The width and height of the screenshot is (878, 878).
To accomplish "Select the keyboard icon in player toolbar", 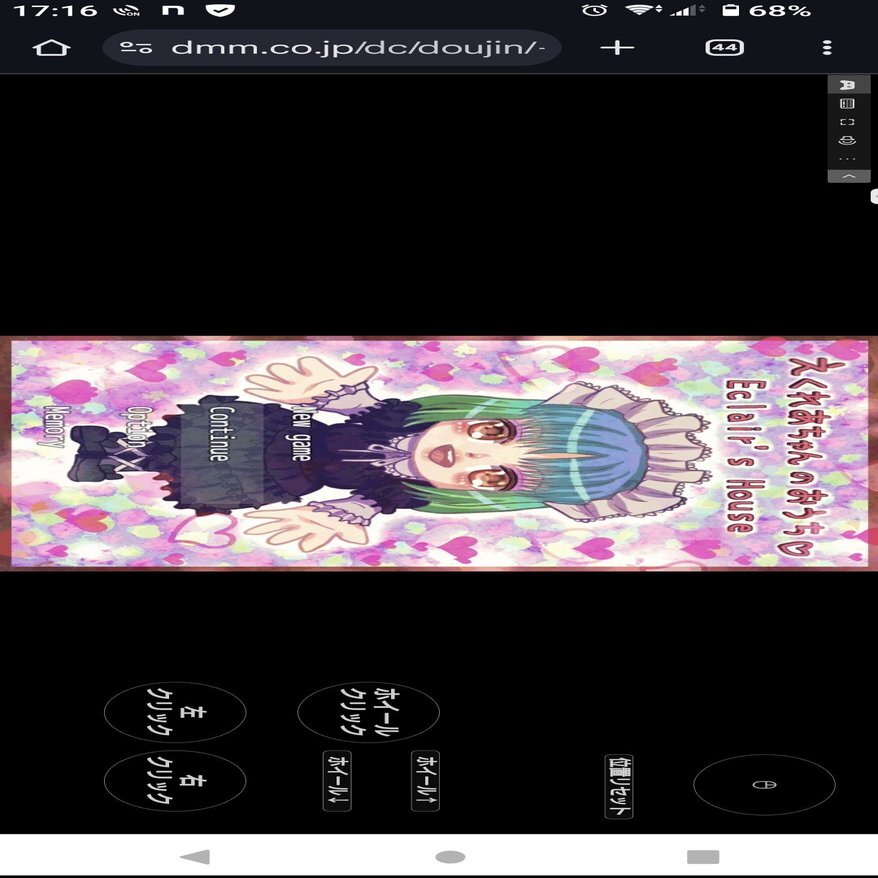I will [x=848, y=104].
